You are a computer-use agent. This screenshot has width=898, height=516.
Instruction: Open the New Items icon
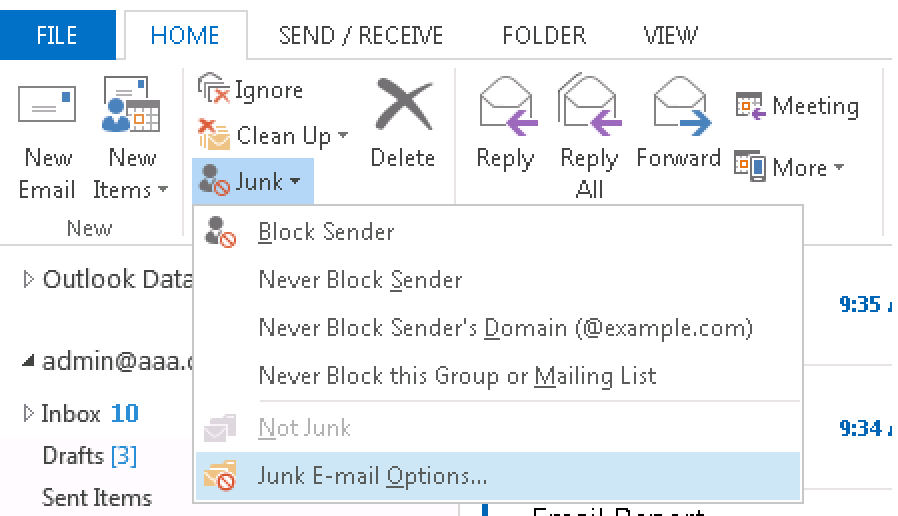[x=131, y=105]
